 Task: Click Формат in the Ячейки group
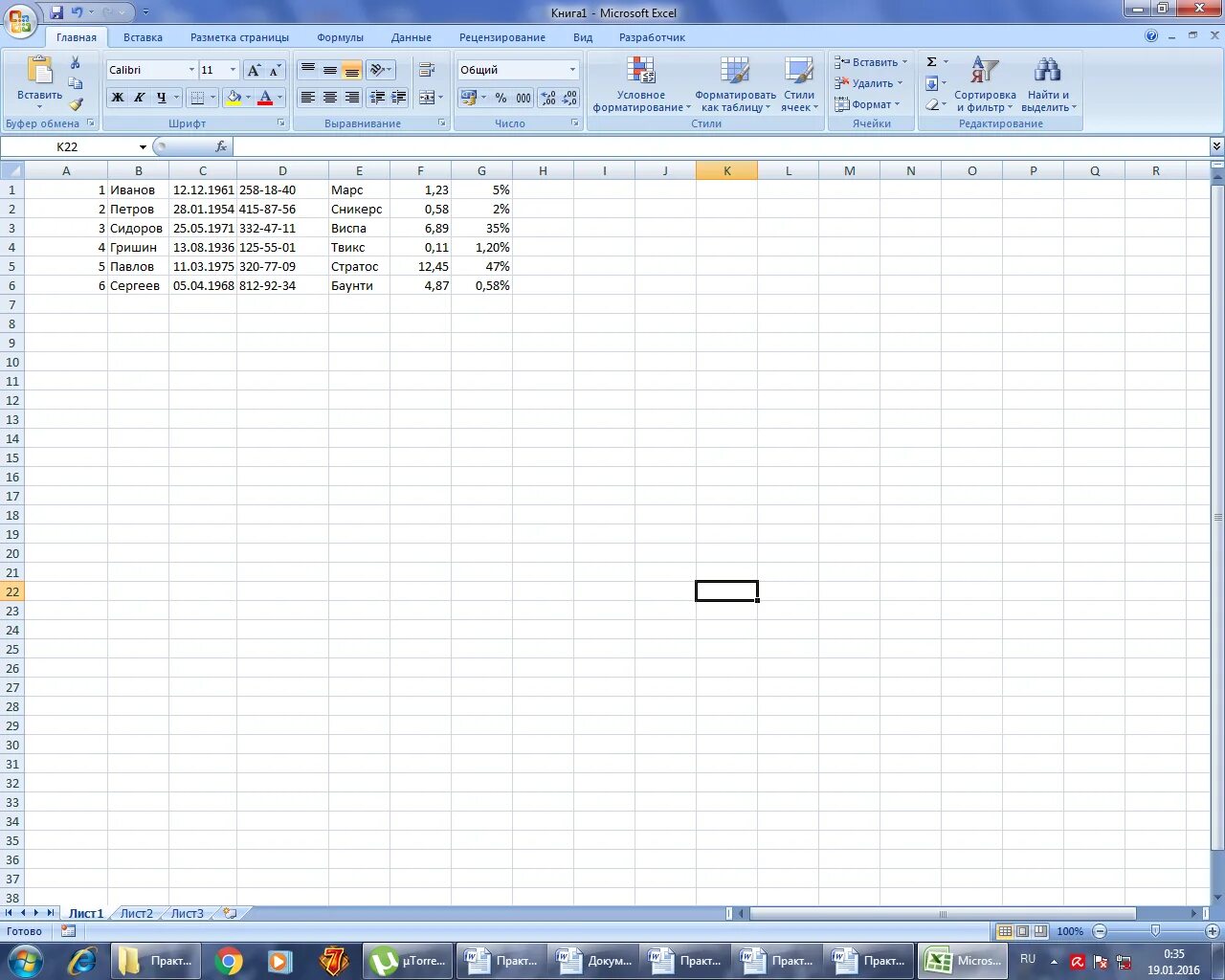866,104
